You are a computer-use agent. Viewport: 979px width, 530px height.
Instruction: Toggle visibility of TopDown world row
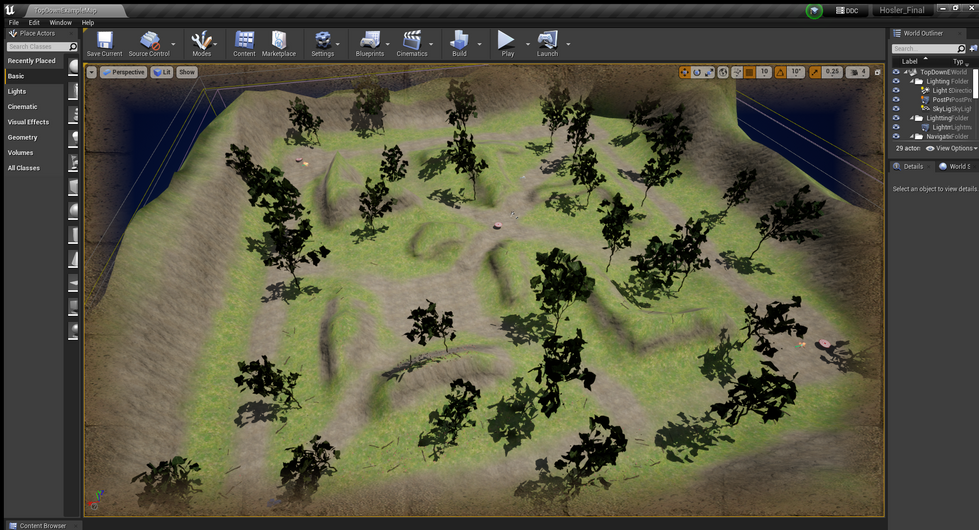pyautogui.click(x=896, y=72)
